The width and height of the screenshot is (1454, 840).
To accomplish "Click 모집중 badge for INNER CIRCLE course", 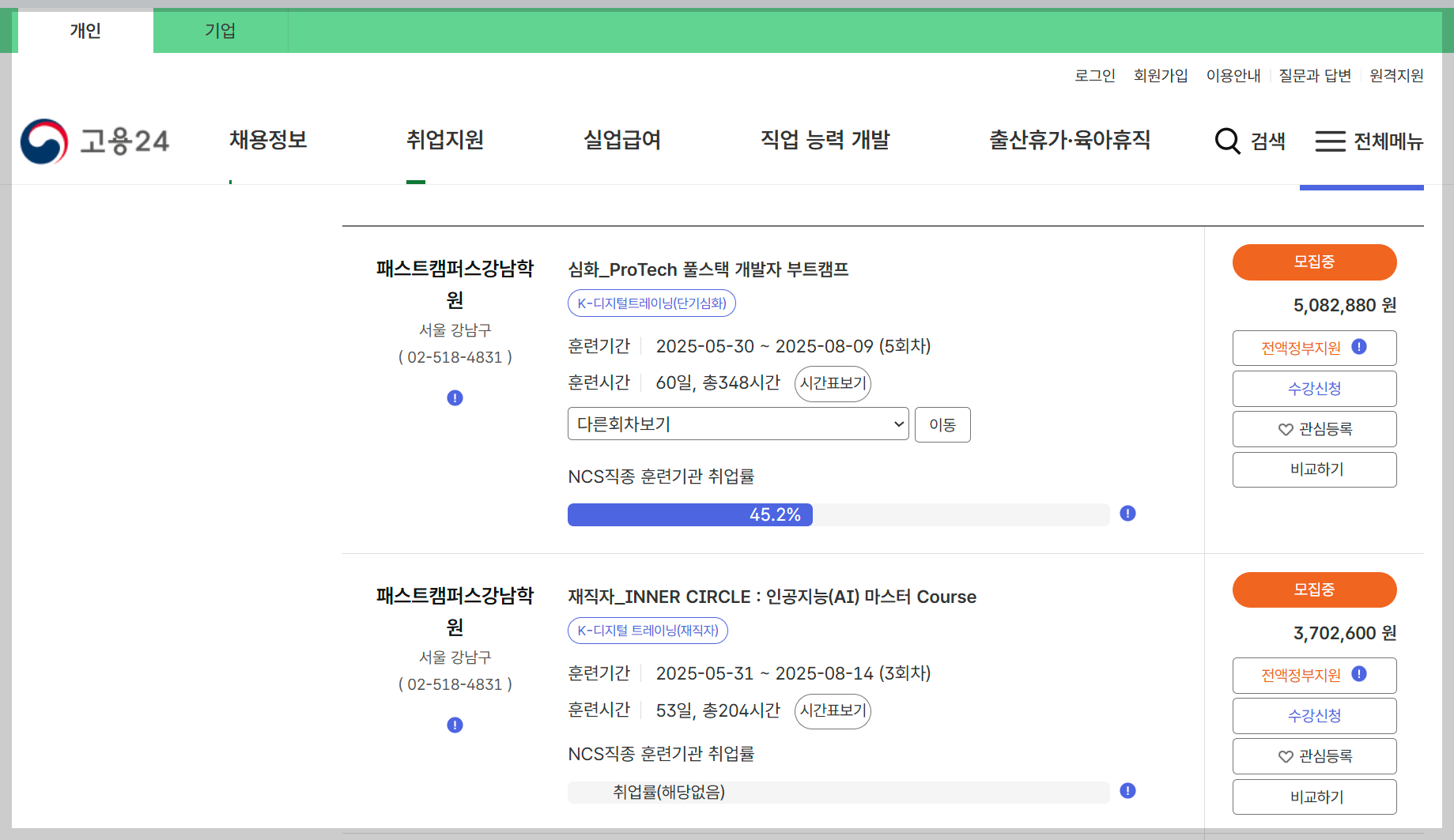I will pyautogui.click(x=1314, y=590).
